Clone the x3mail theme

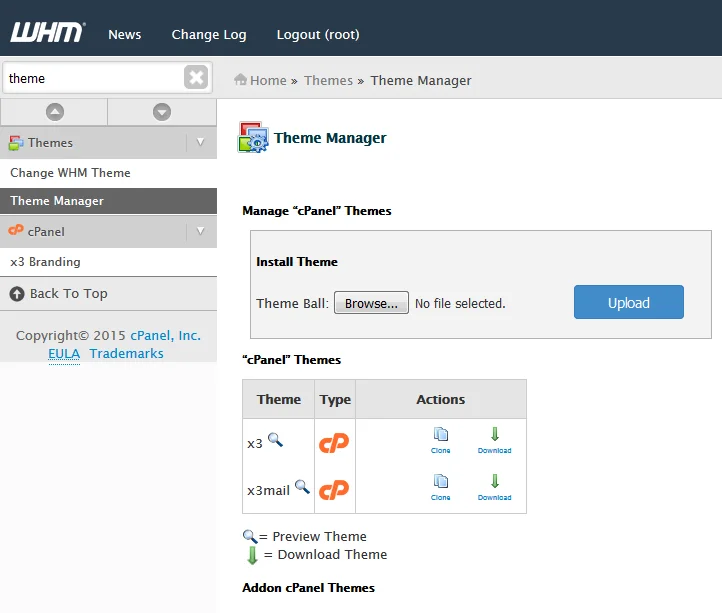pyautogui.click(x=441, y=488)
